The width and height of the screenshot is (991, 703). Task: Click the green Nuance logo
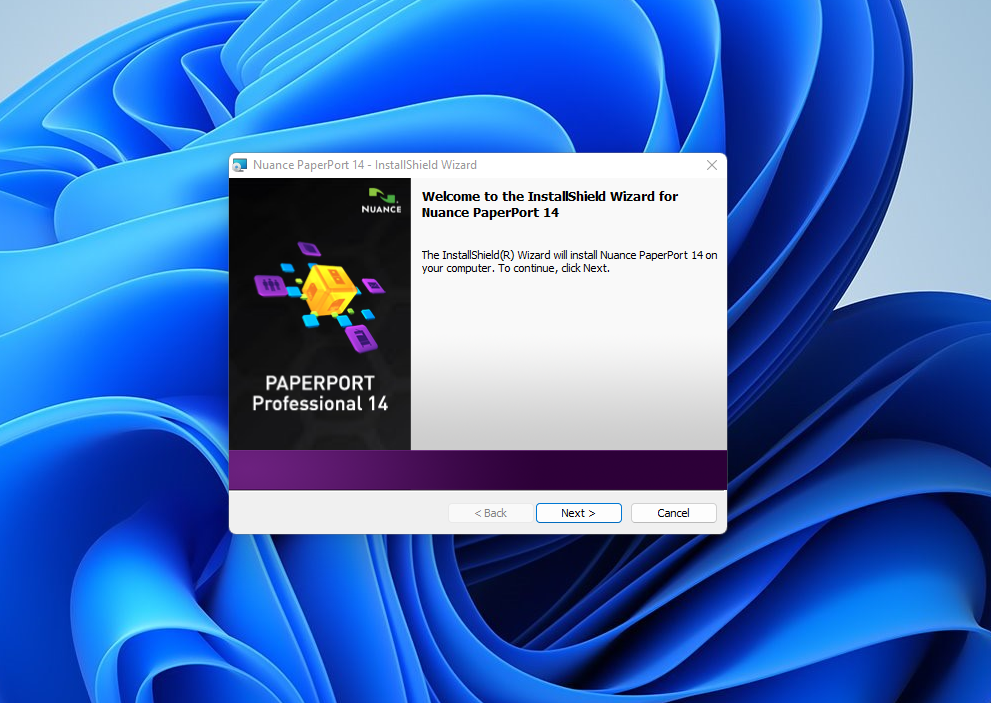click(380, 194)
